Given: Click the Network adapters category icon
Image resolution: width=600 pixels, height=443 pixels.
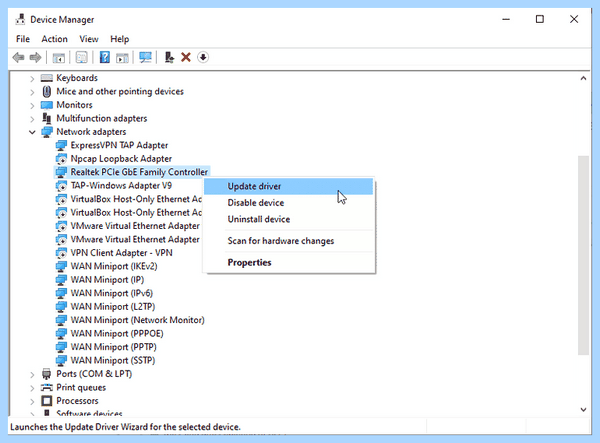Looking at the screenshot, I should pyautogui.click(x=47, y=132).
